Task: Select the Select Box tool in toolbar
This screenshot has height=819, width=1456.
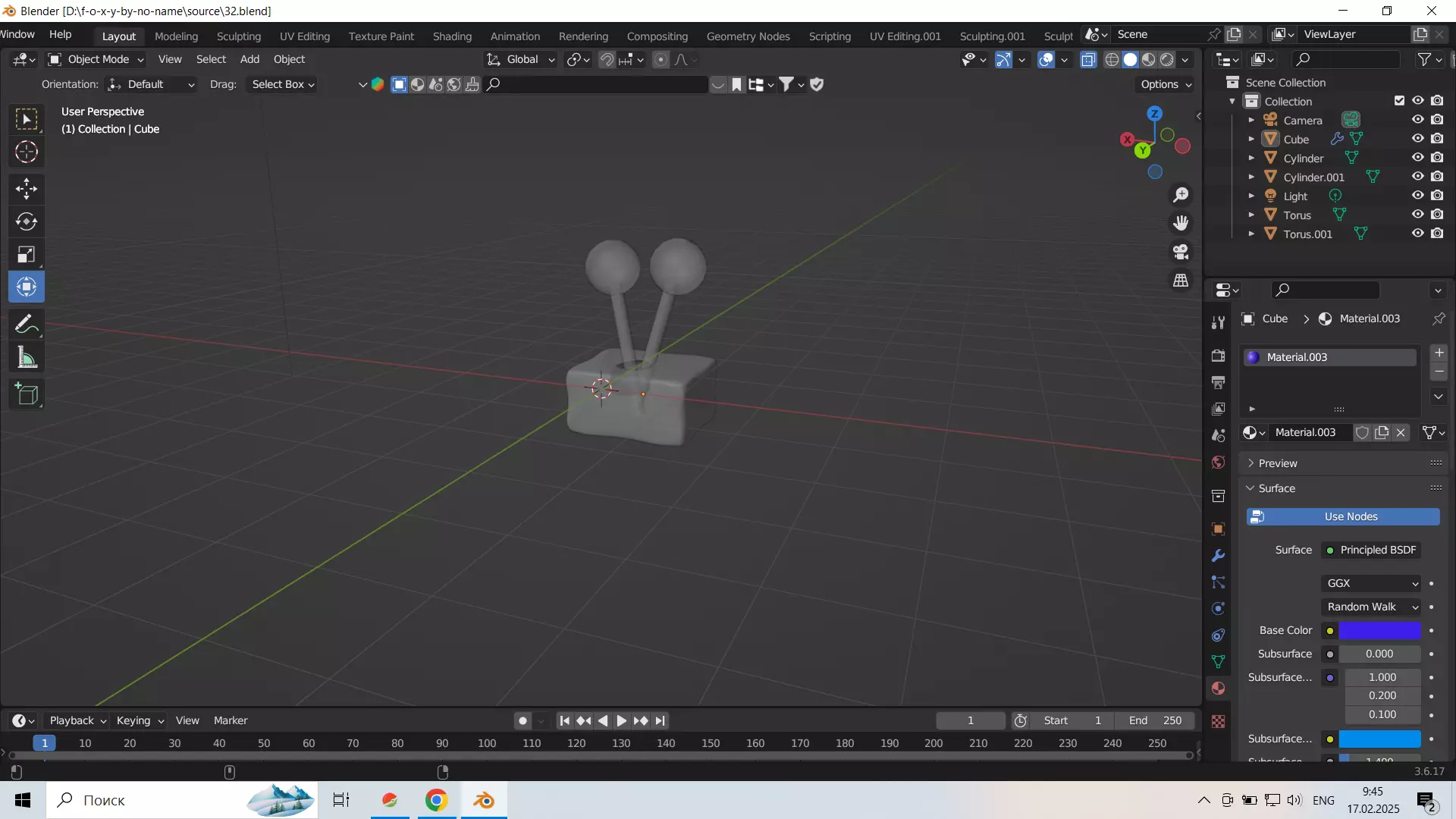Action: pyautogui.click(x=27, y=120)
